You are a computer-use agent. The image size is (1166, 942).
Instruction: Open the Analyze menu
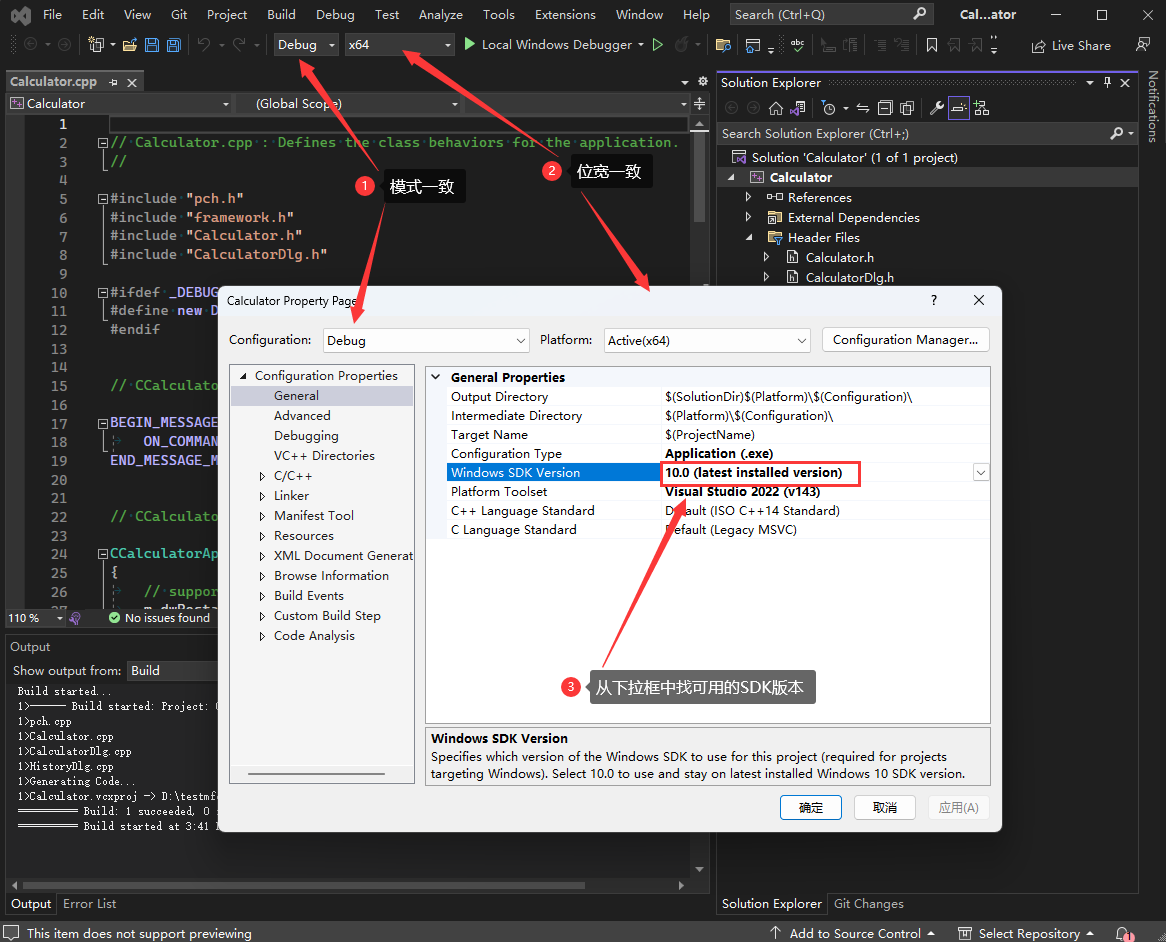(440, 14)
